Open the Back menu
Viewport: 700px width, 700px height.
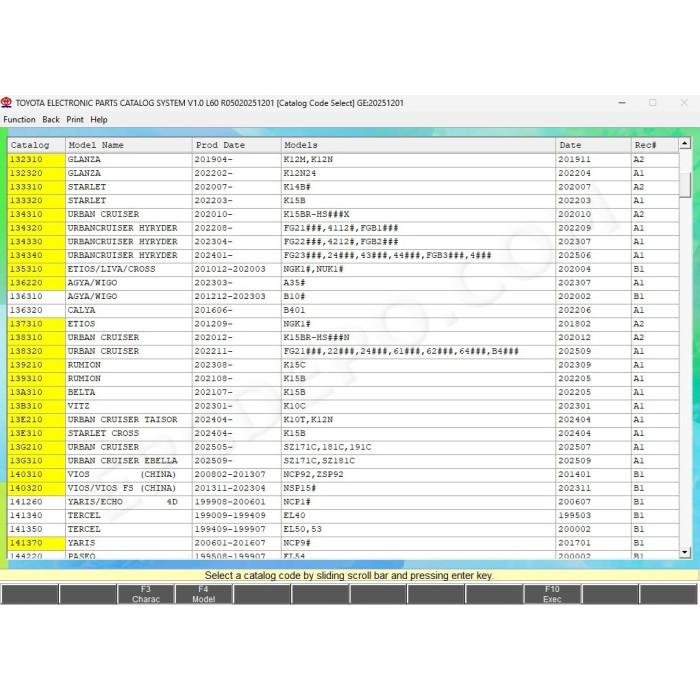pyautogui.click(x=51, y=120)
